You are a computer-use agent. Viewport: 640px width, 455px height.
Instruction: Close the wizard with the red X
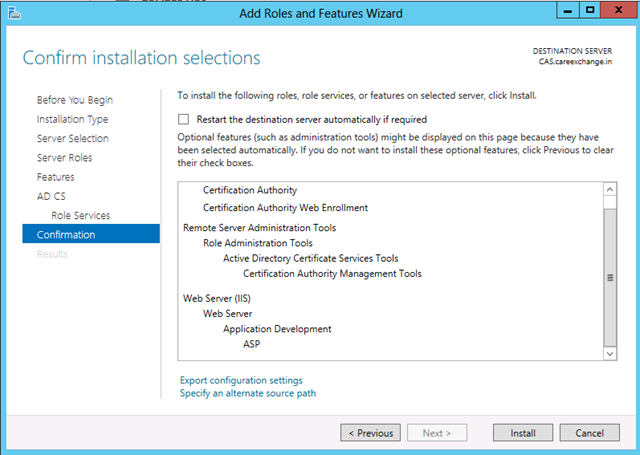click(618, 10)
